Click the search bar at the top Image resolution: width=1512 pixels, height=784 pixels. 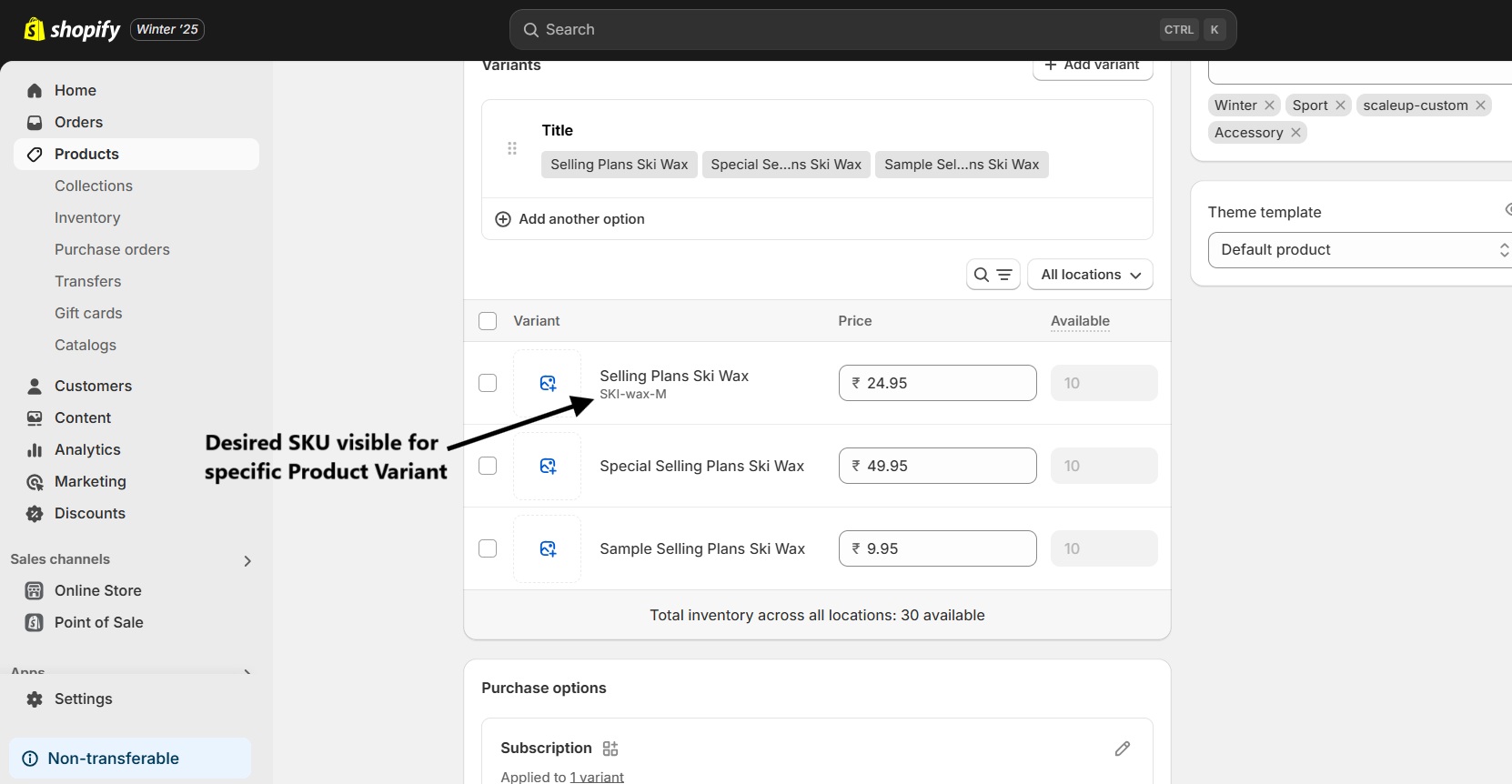[x=872, y=29]
